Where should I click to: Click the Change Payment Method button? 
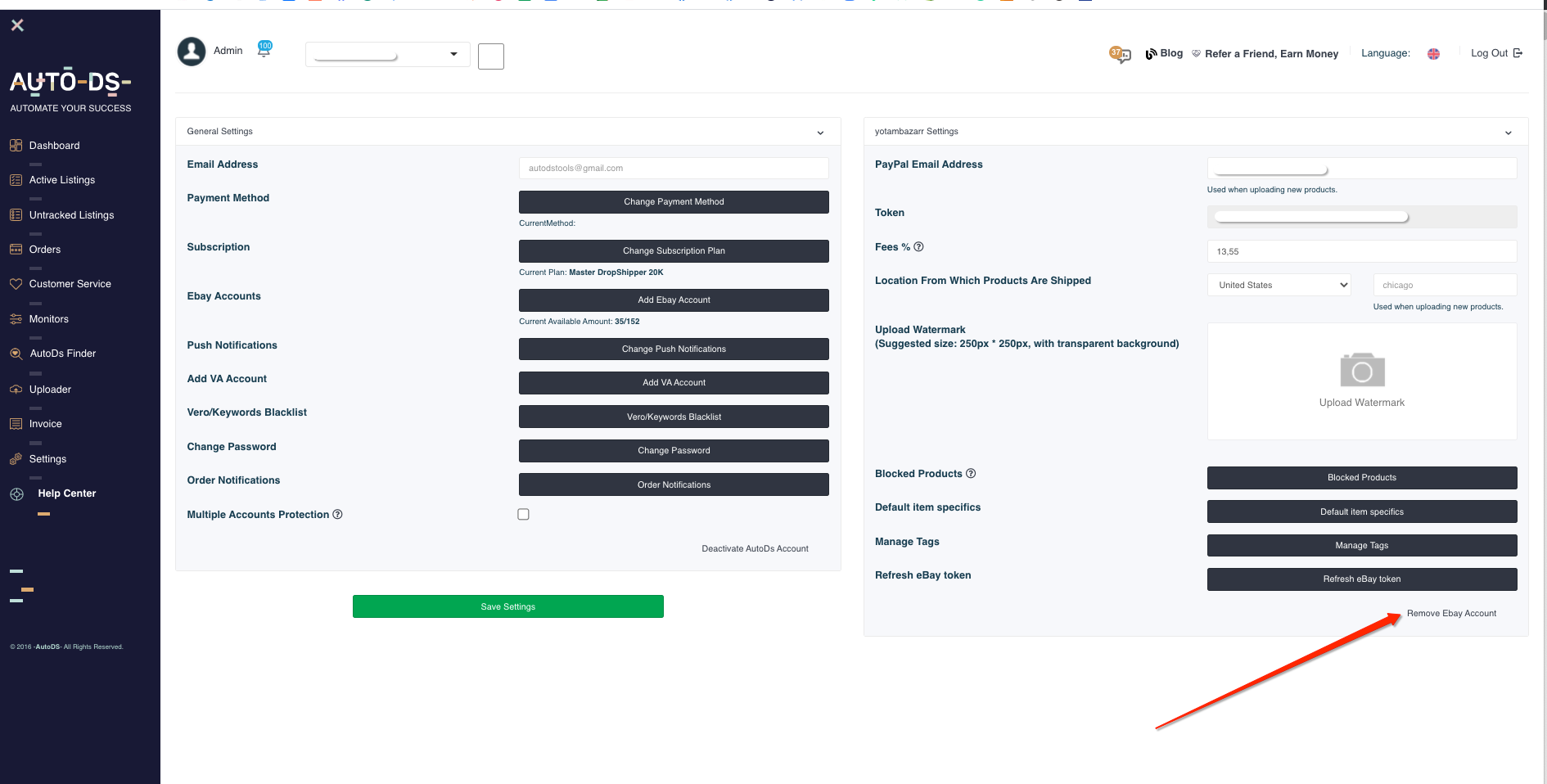[x=674, y=202]
